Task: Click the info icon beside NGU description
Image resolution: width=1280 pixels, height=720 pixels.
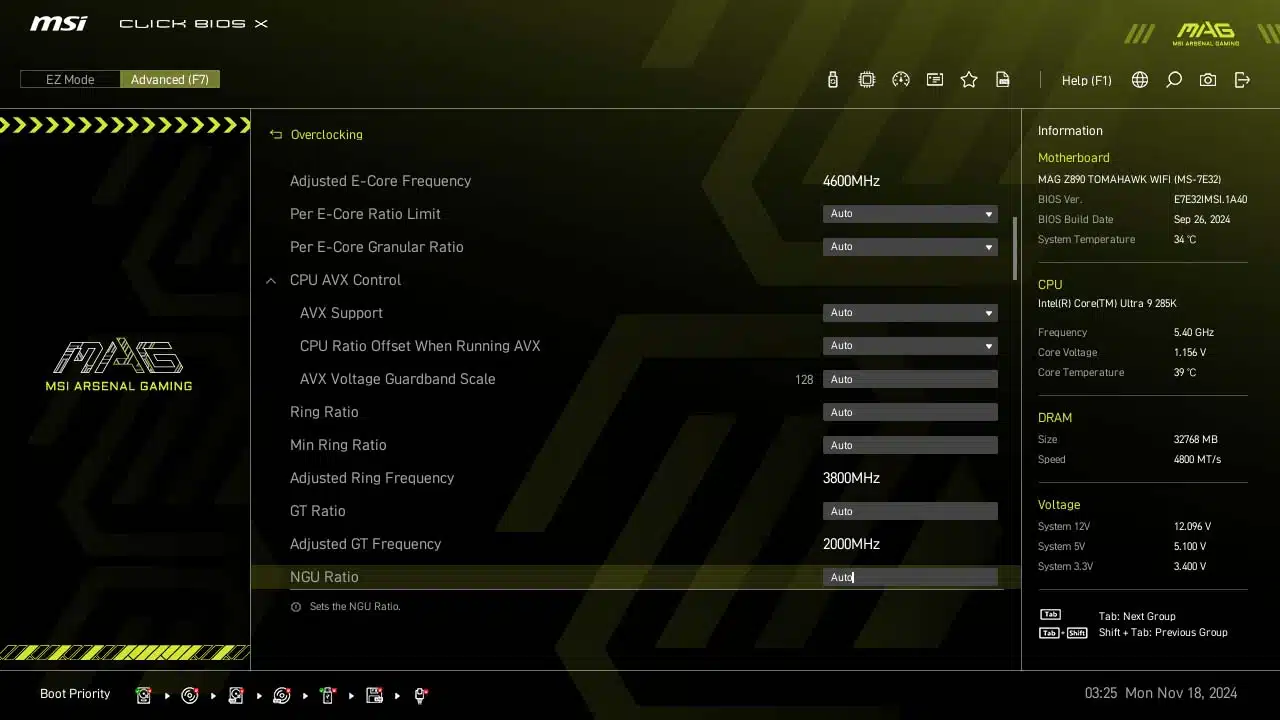Action: (x=296, y=607)
